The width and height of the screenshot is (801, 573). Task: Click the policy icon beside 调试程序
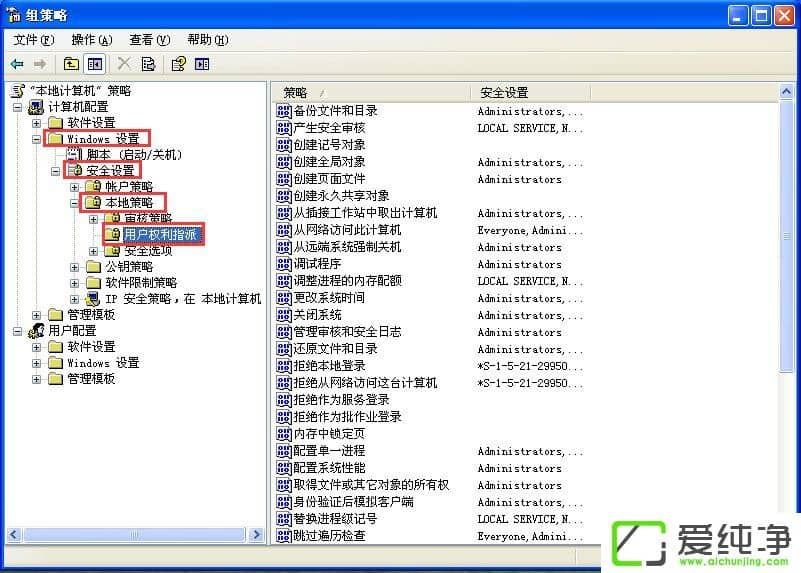284,264
